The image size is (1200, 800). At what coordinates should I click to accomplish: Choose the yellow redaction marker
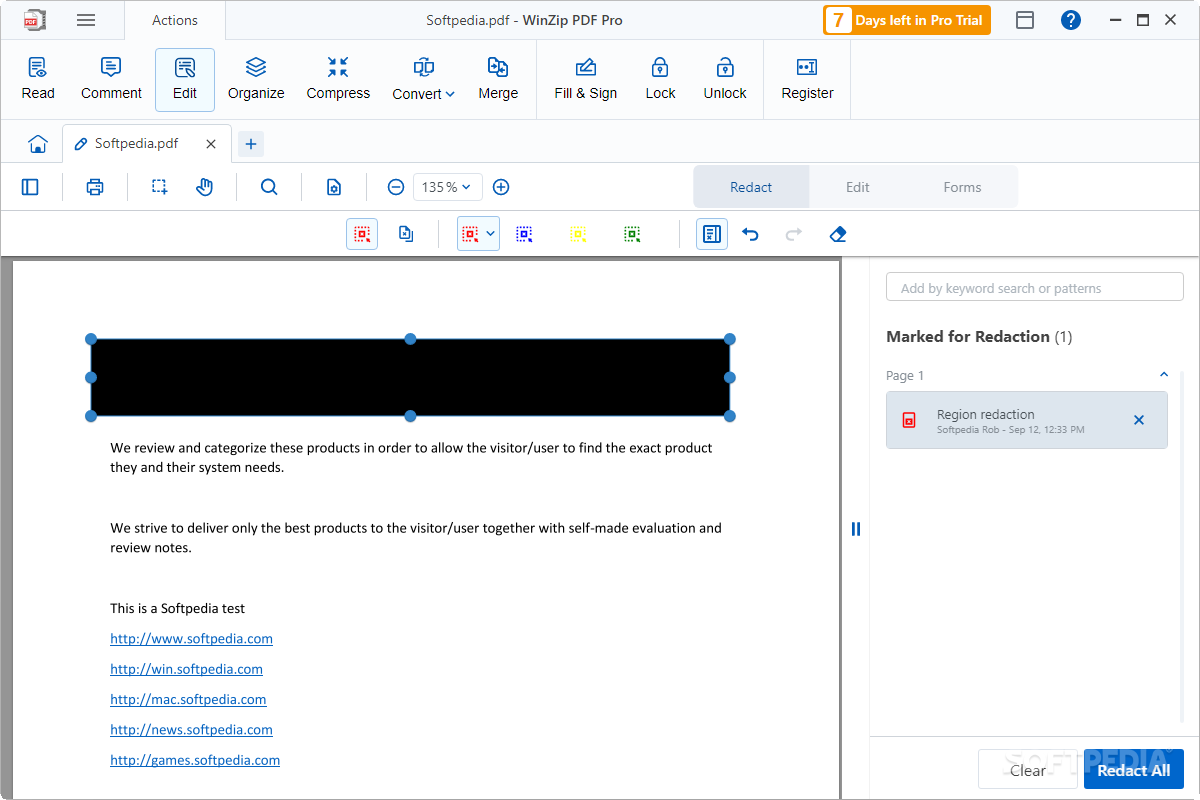tap(578, 234)
